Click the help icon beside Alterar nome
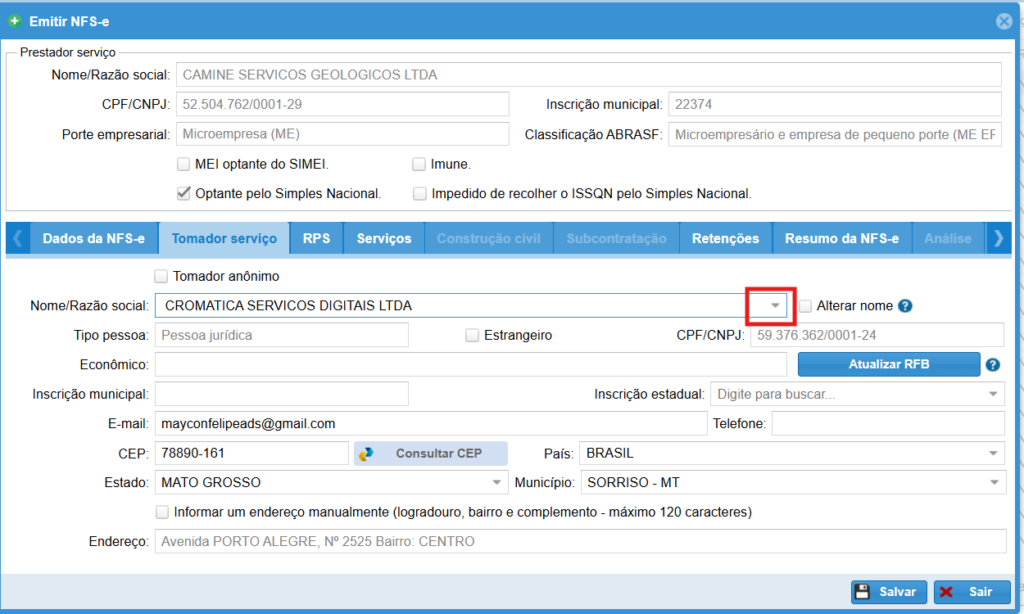The image size is (1024, 614). [905, 306]
